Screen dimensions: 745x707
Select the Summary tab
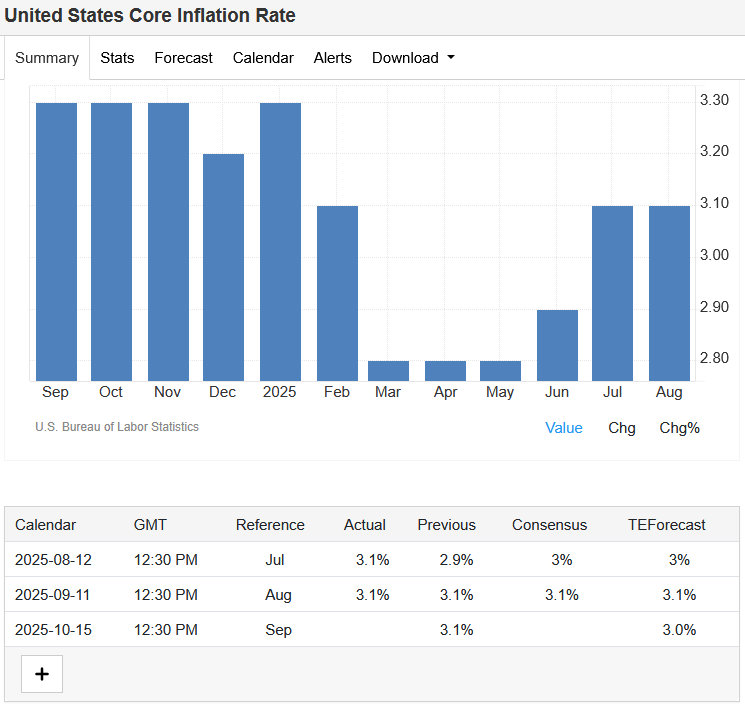click(47, 58)
